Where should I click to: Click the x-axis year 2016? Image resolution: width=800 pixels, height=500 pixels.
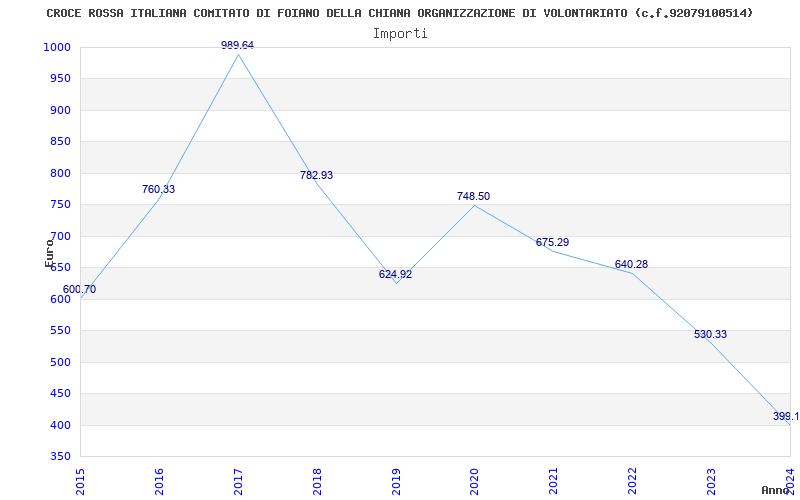click(x=159, y=482)
